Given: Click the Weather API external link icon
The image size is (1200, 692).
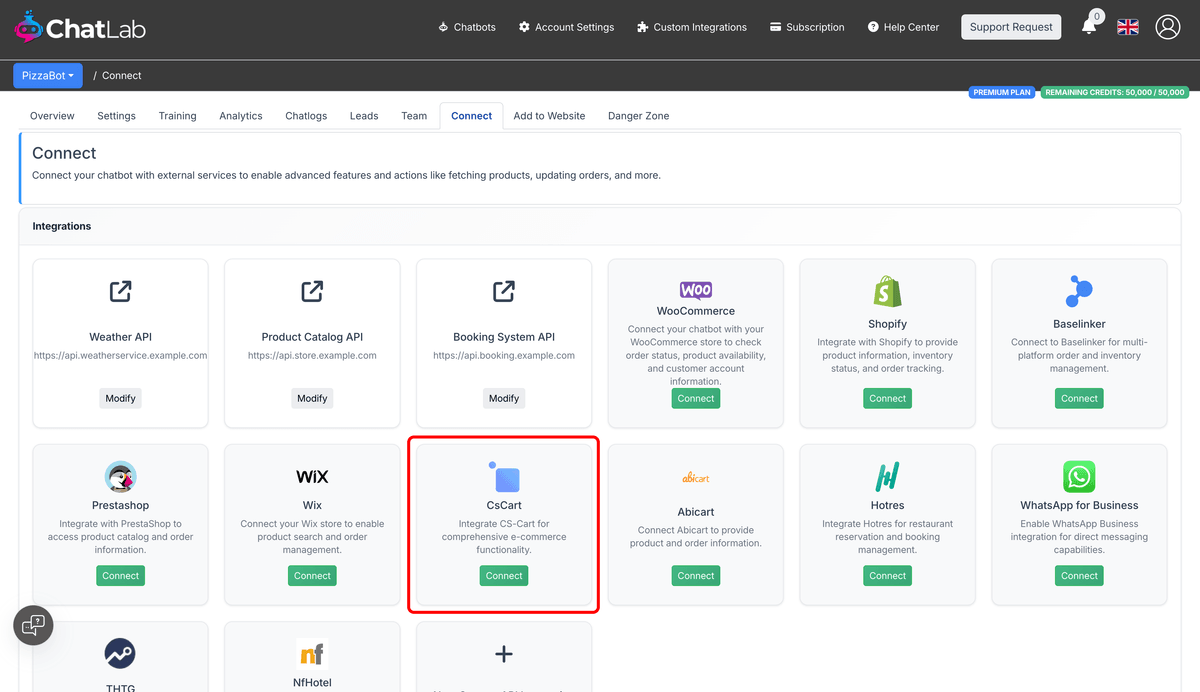Looking at the screenshot, I should (120, 291).
